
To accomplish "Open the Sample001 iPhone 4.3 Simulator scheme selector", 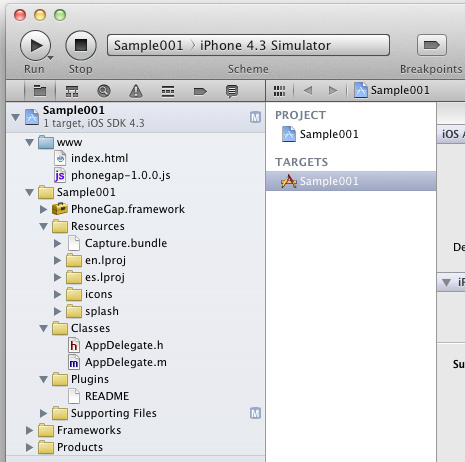I will 248,45.
